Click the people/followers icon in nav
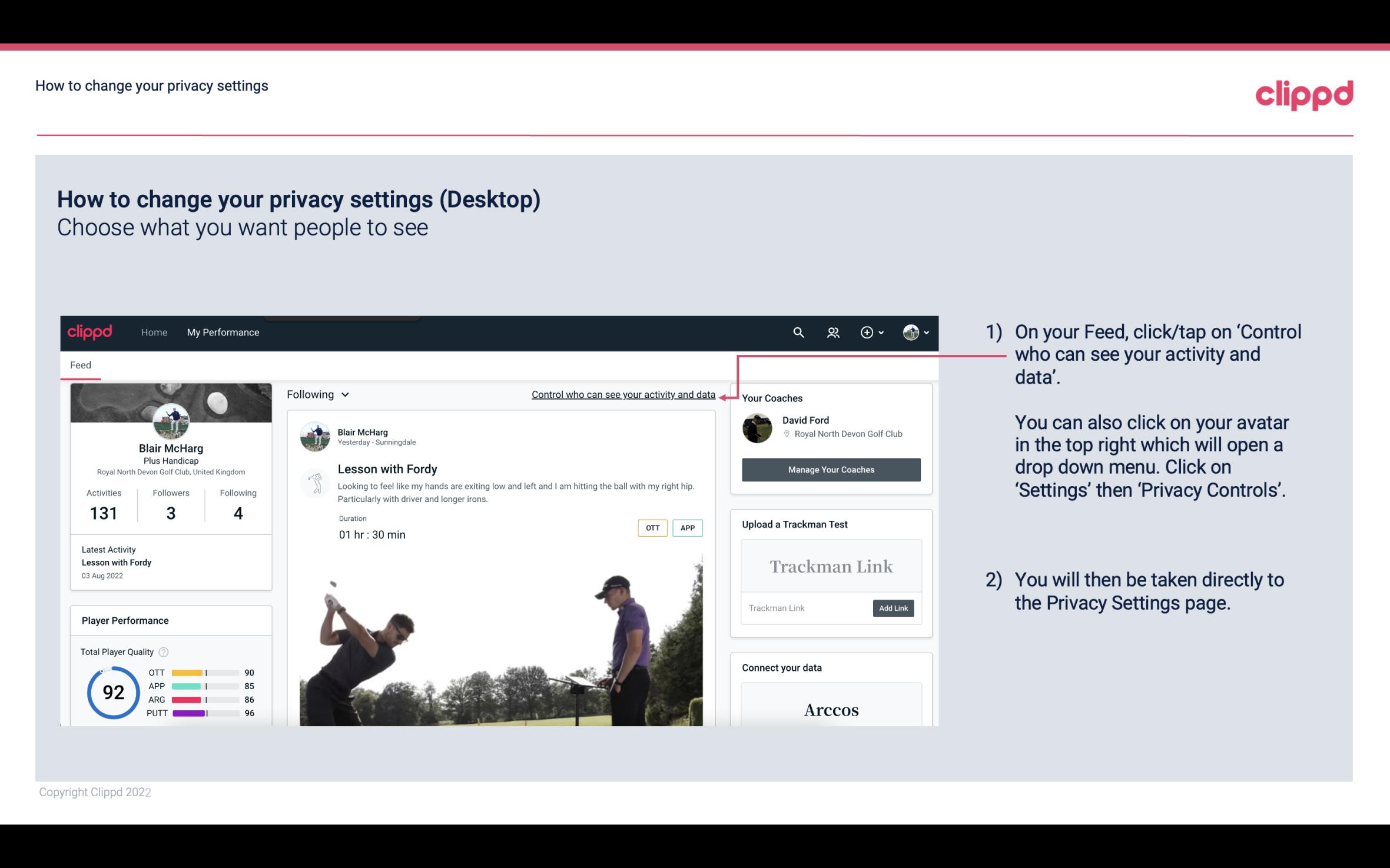 [832, 332]
